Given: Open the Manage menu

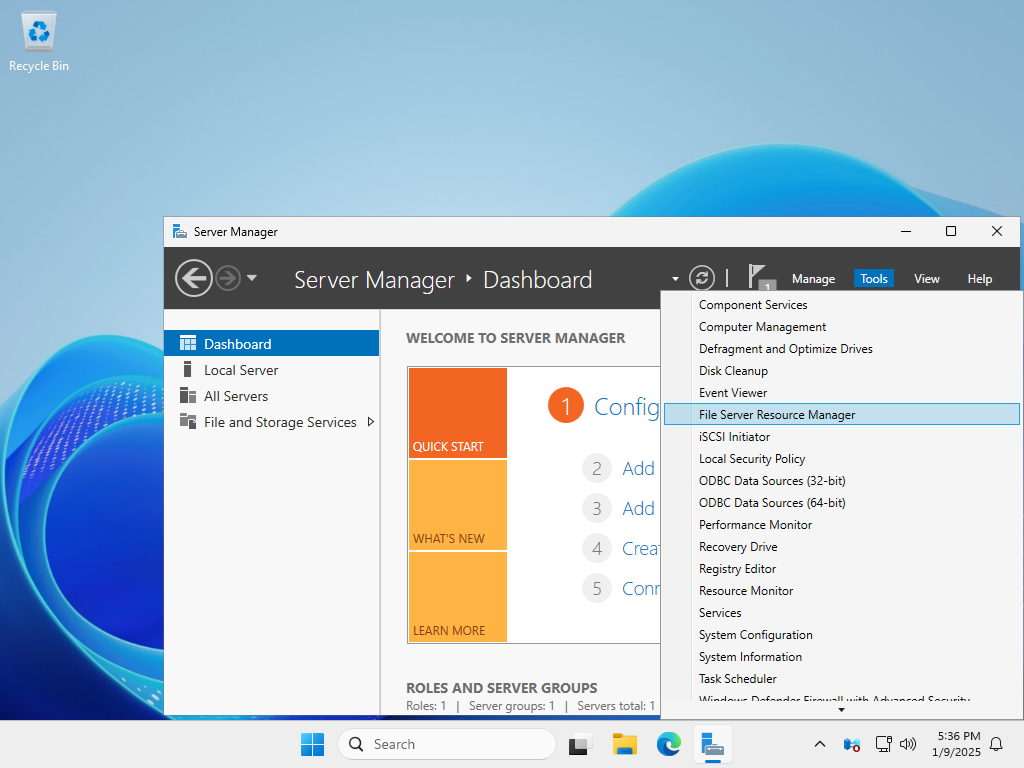Looking at the screenshot, I should 813,279.
